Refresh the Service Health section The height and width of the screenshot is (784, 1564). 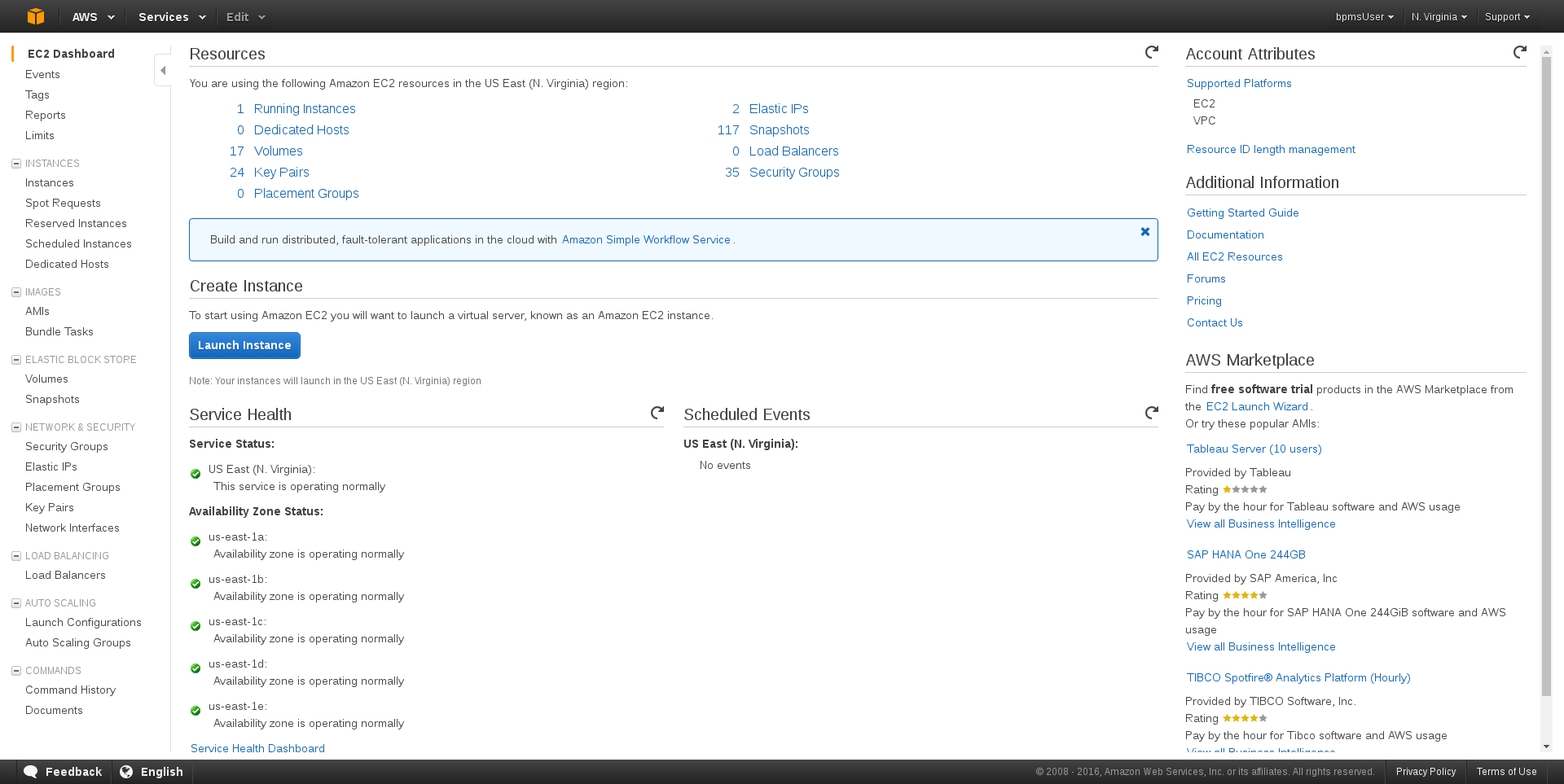coord(657,413)
